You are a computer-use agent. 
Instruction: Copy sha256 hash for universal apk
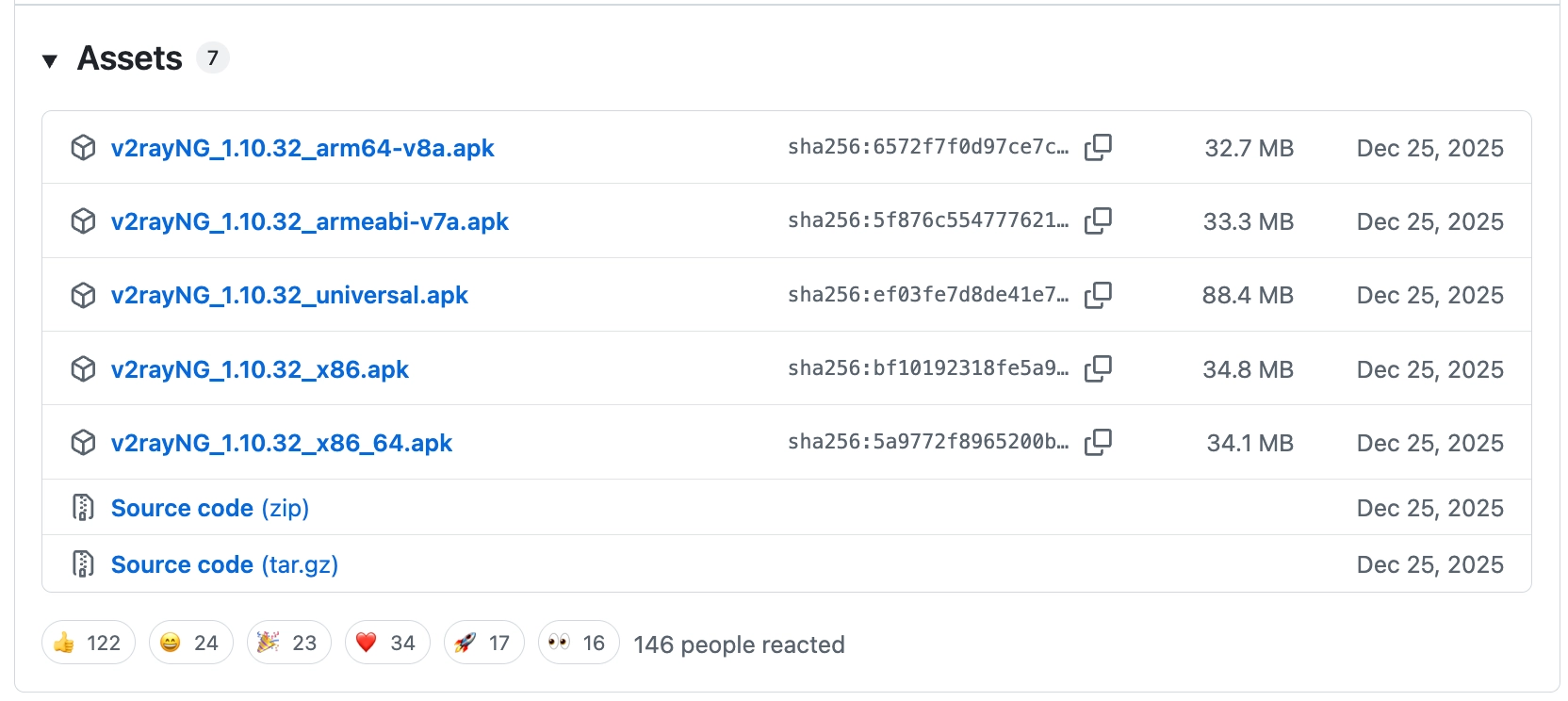1098,295
